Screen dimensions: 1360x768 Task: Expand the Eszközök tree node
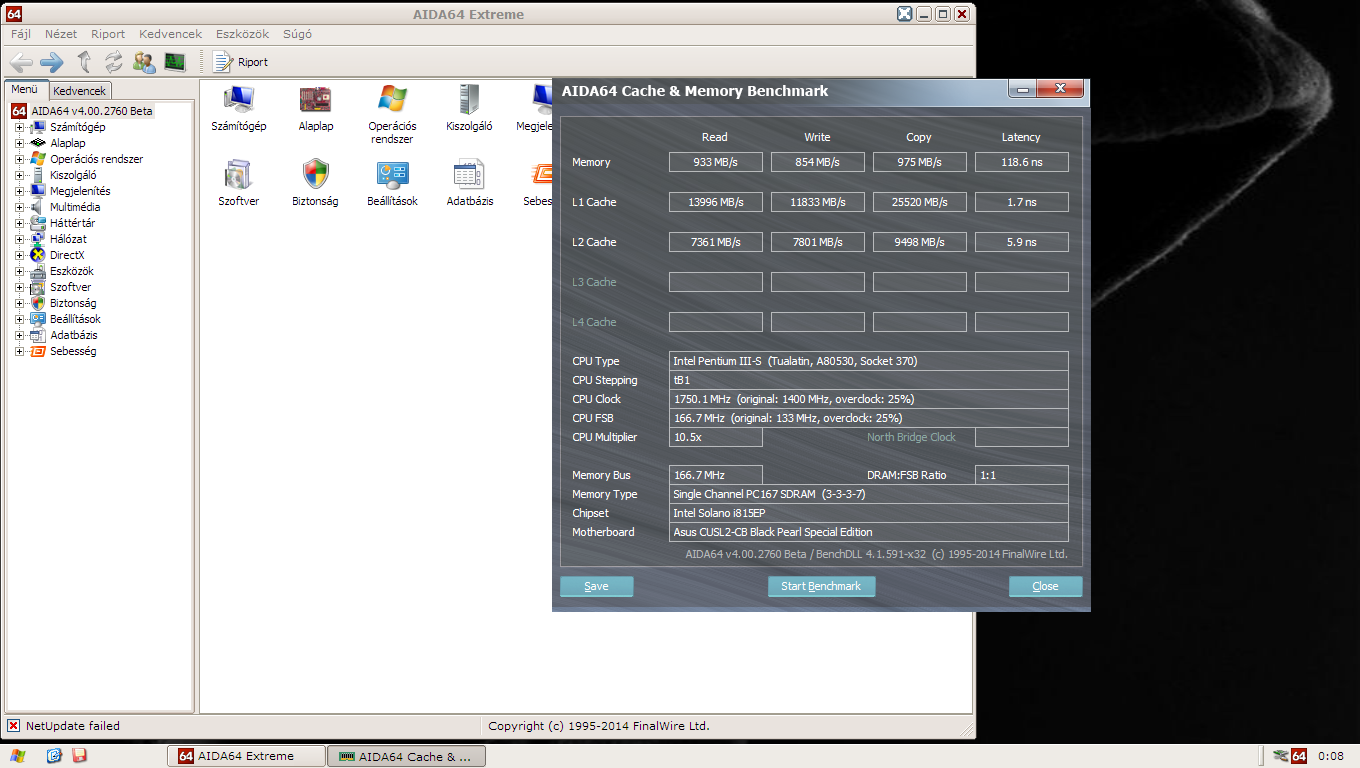(x=19, y=271)
